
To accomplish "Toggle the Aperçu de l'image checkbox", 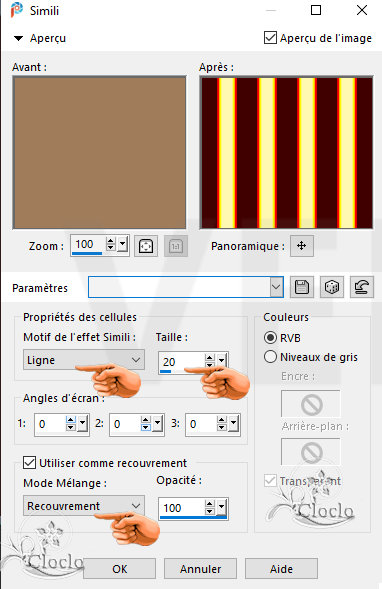I will pyautogui.click(x=270, y=38).
